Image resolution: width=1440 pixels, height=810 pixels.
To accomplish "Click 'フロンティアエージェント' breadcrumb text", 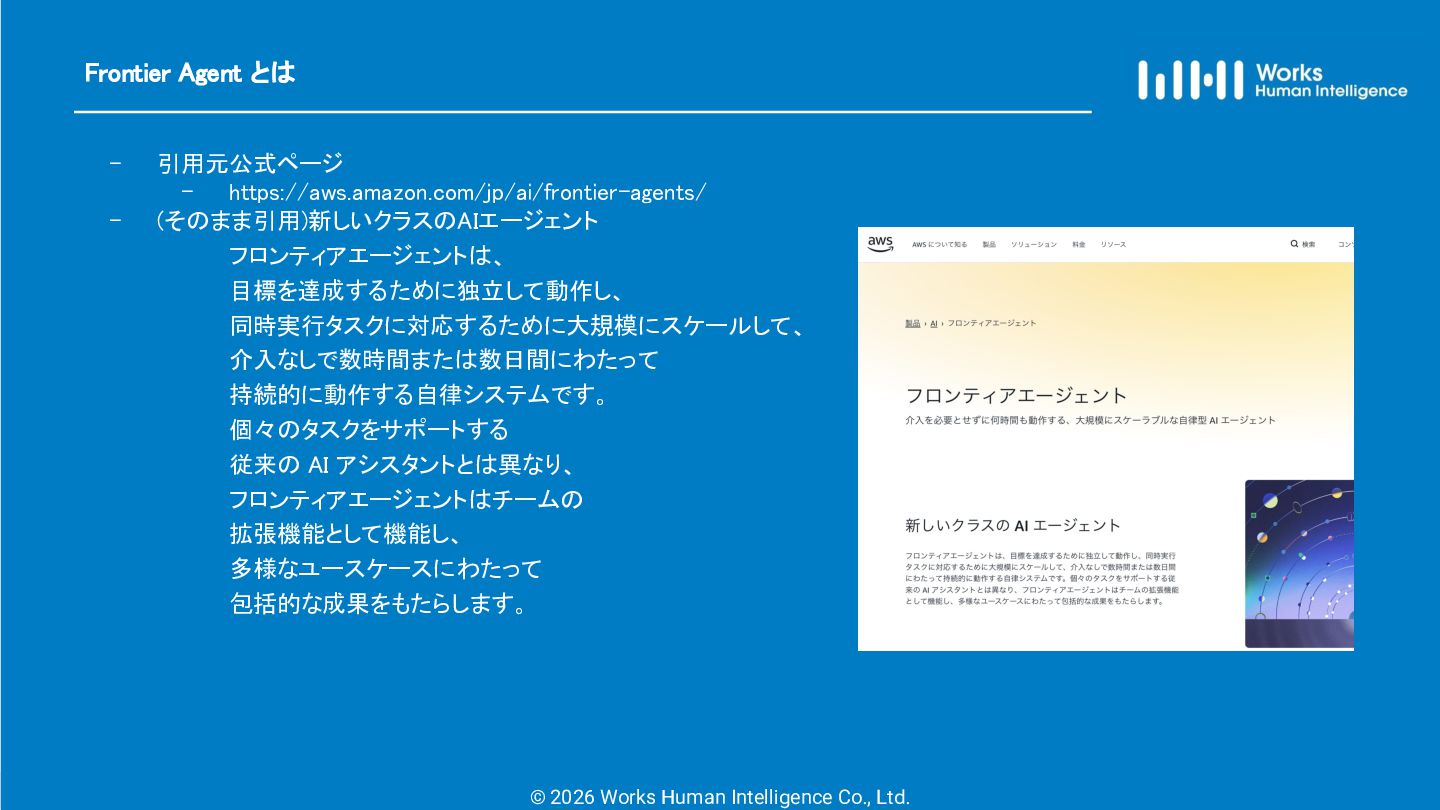I will pyautogui.click(x=992, y=323).
